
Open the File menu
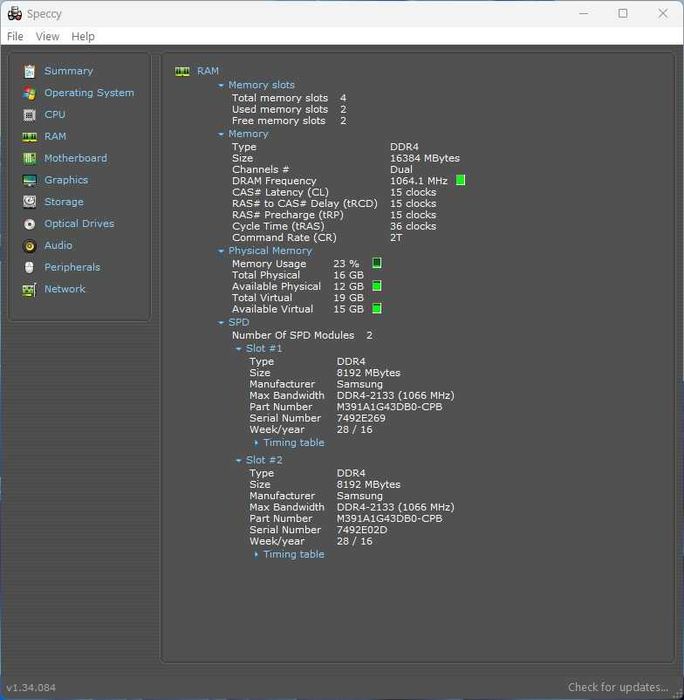point(15,37)
